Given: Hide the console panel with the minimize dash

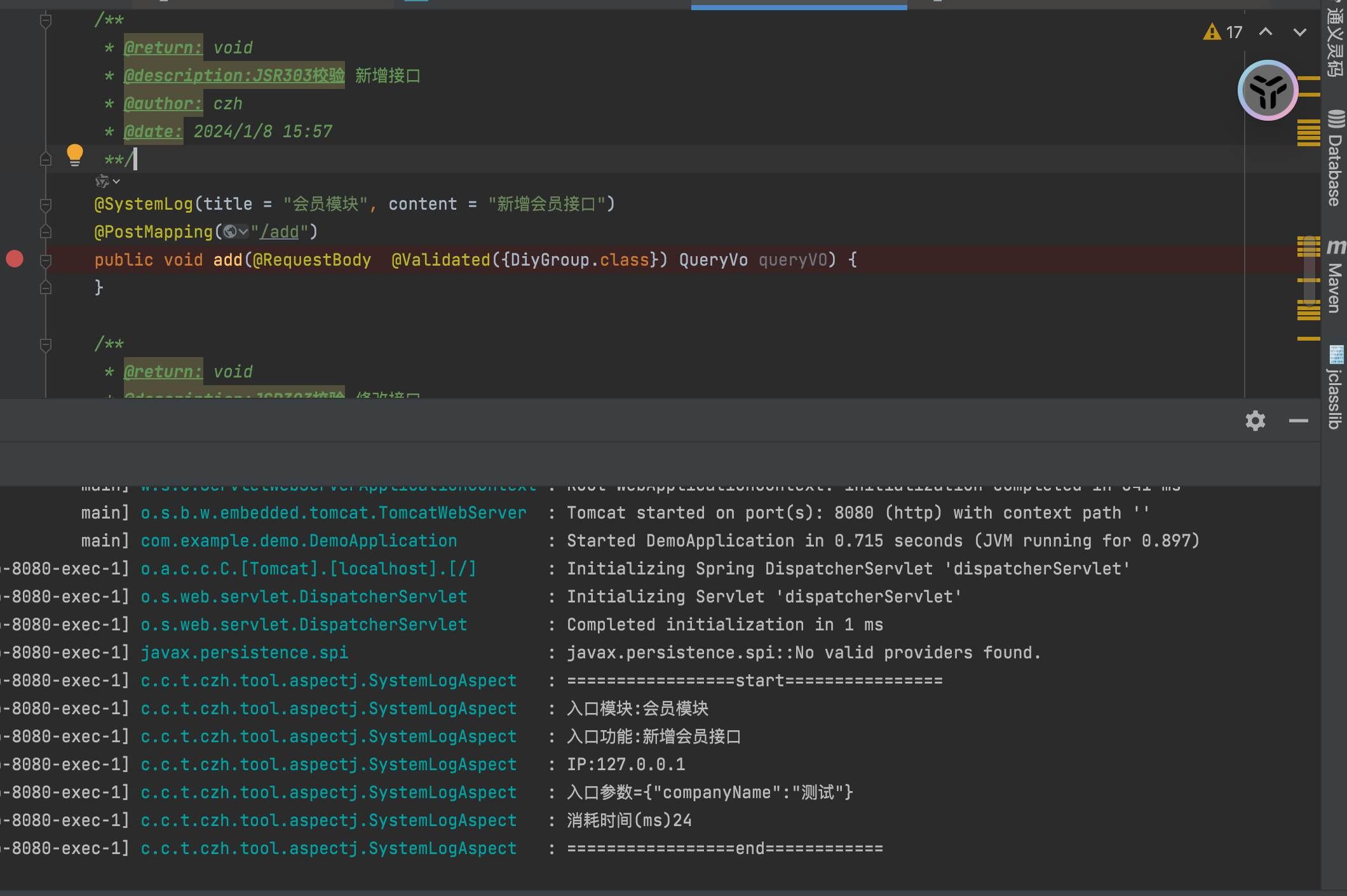Looking at the screenshot, I should [1299, 421].
